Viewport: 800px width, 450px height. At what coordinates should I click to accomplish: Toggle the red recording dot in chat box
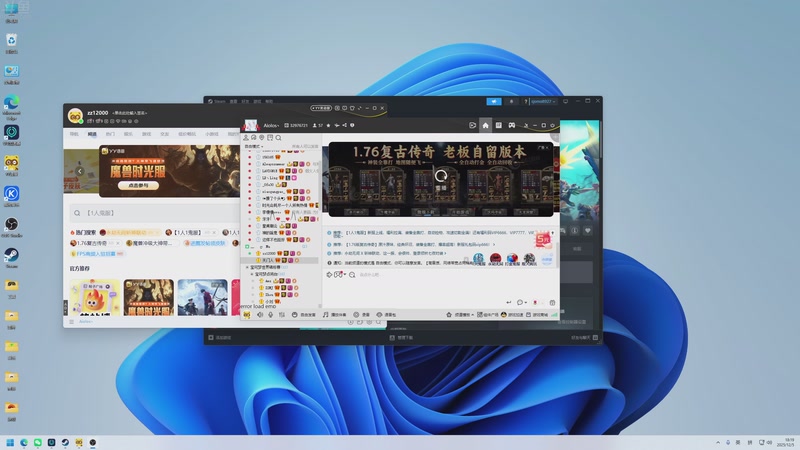coord(535,303)
